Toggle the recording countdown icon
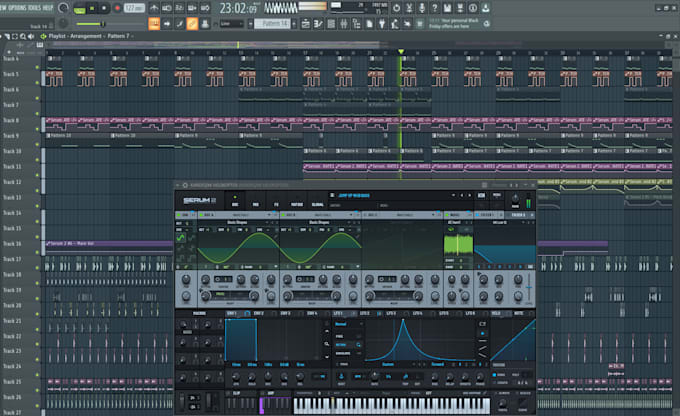This screenshot has height=416, width=680. pyautogui.click(x=180, y=8)
